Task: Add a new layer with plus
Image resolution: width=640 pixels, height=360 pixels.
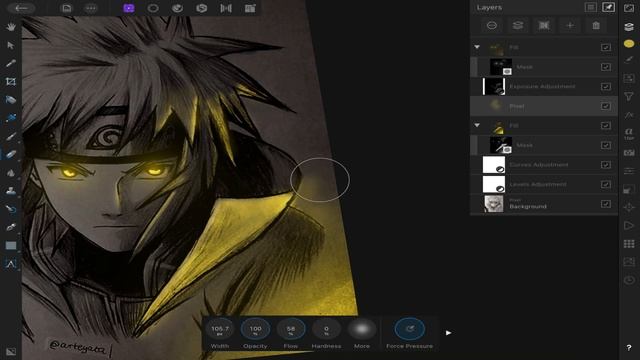Action: point(570,26)
